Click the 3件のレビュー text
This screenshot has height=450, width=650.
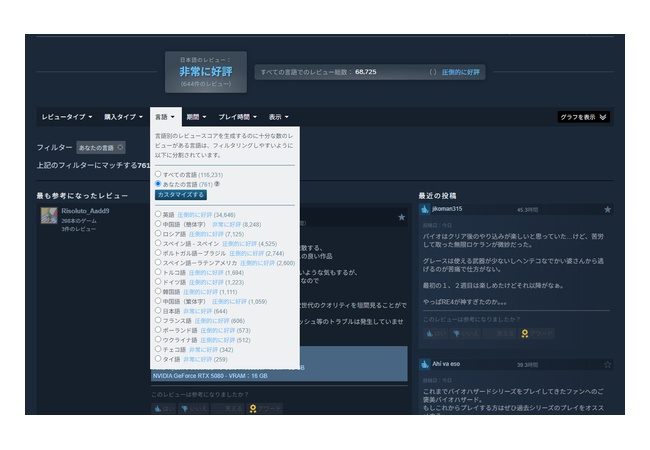(78, 229)
